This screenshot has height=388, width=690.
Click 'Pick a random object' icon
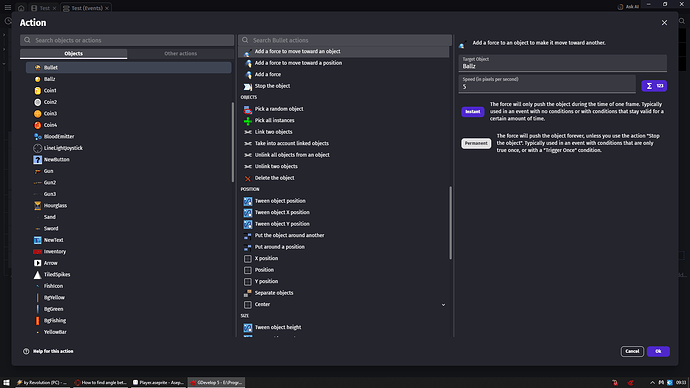[248, 109]
